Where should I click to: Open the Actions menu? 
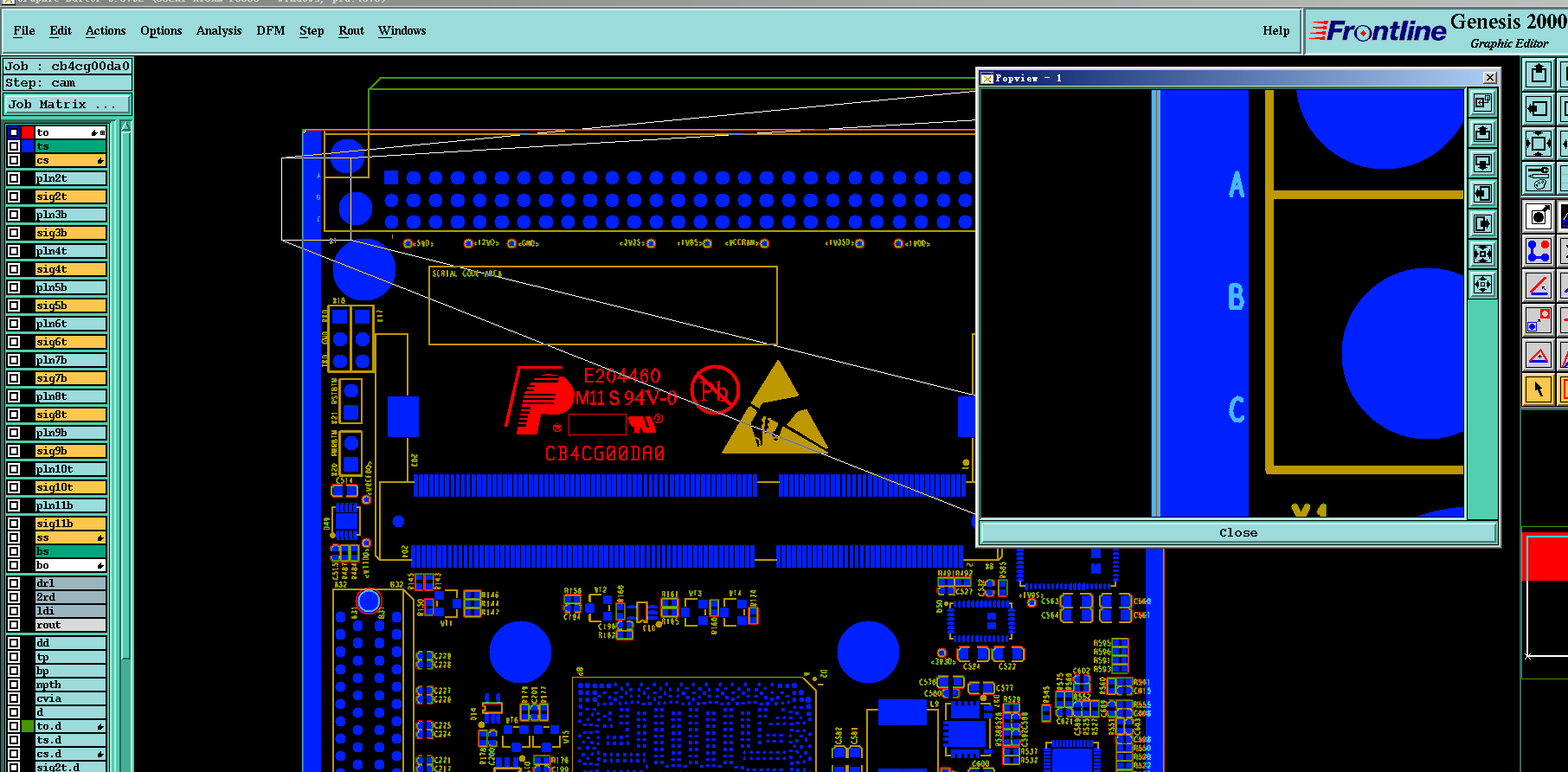(106, 30)
